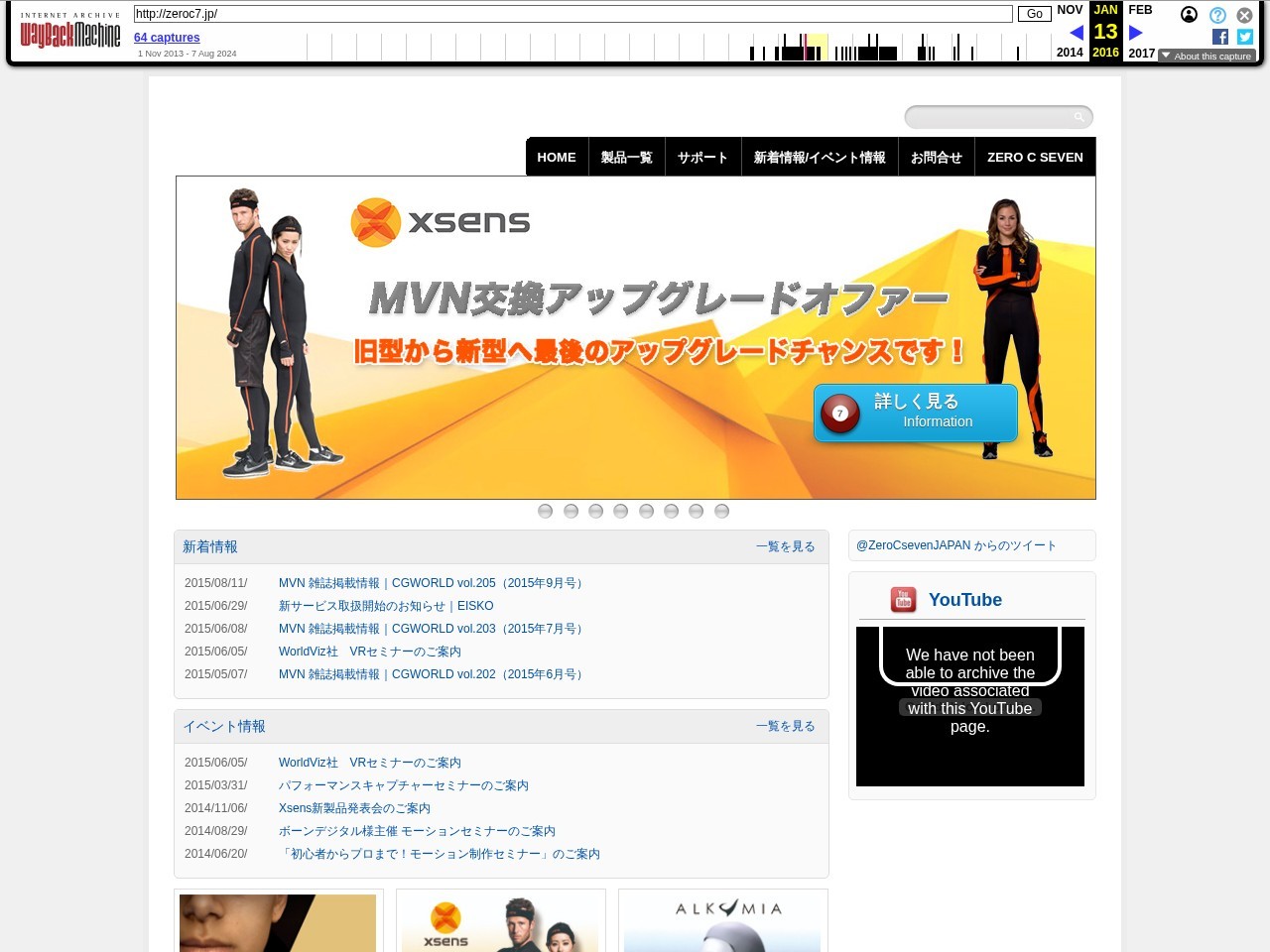The image size is (1270, 952).
Task: Open the ZERO C SEVEN menu item
Action: (x=1035, y=158)
